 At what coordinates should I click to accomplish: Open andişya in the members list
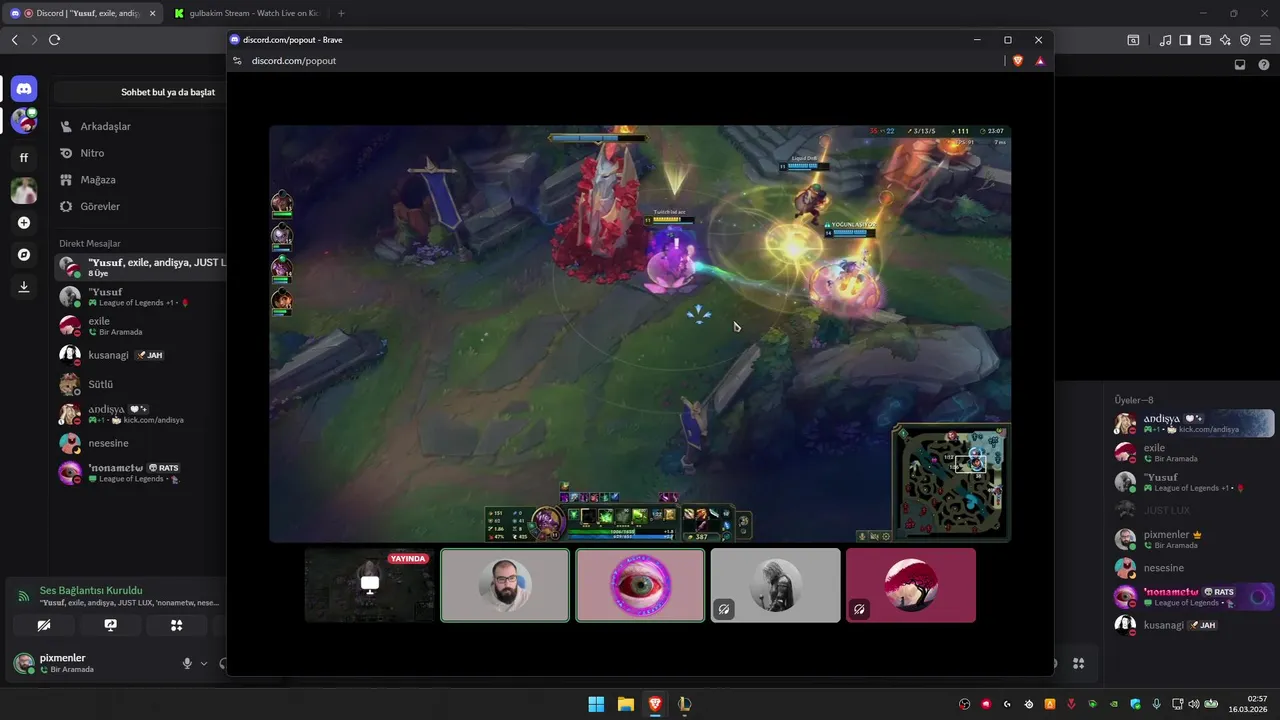click(x=1194, y=423)
